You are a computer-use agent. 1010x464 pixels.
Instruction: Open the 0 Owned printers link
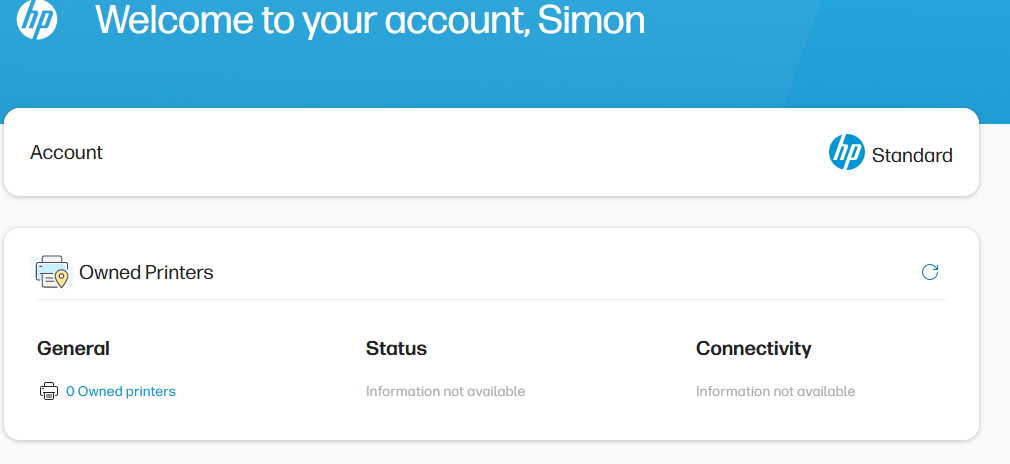121,392
